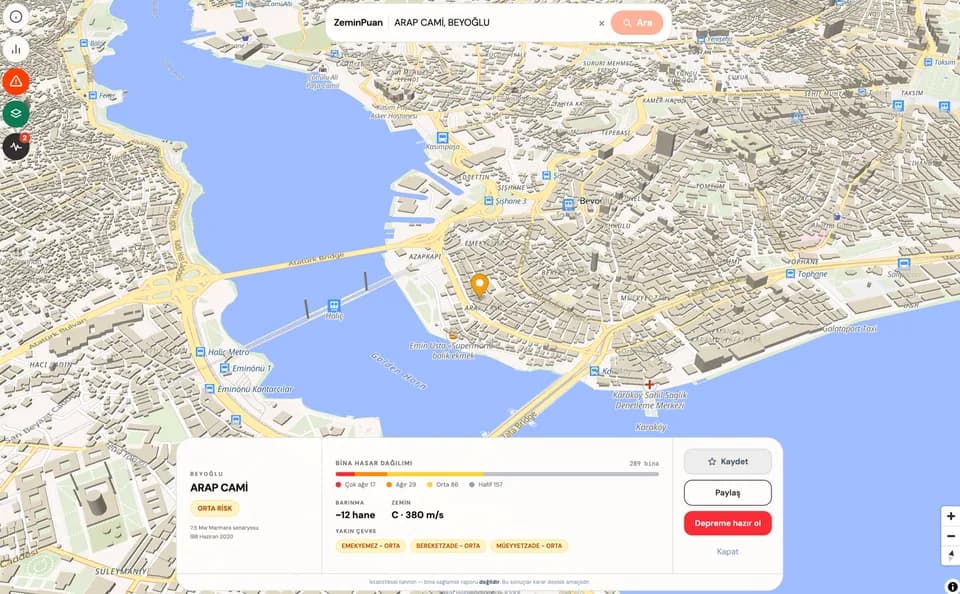Select the MÜEYYETZADE - ORTA neighborhood chip
The height and width of the screenshot is (594, 960).
529,546
